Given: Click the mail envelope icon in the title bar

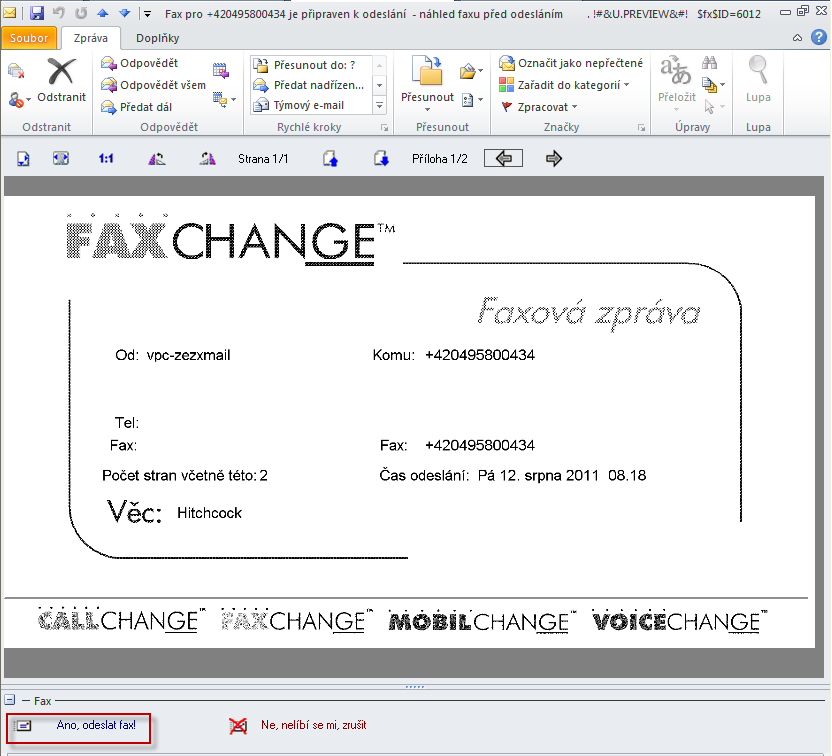Looking at the screenshot, I should [10, 12].
